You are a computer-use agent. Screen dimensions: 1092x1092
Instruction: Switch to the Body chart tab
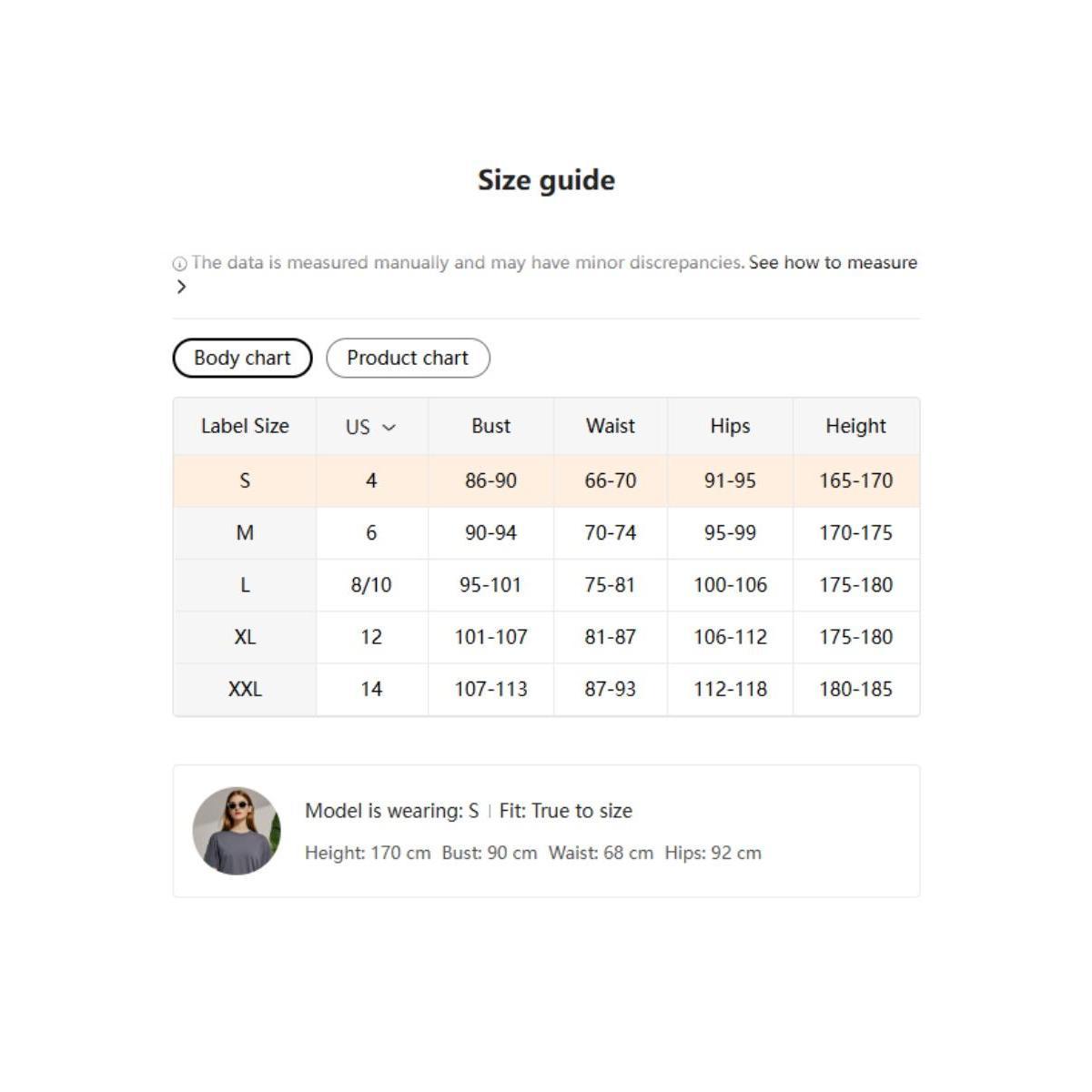click(x=242, y=358)
